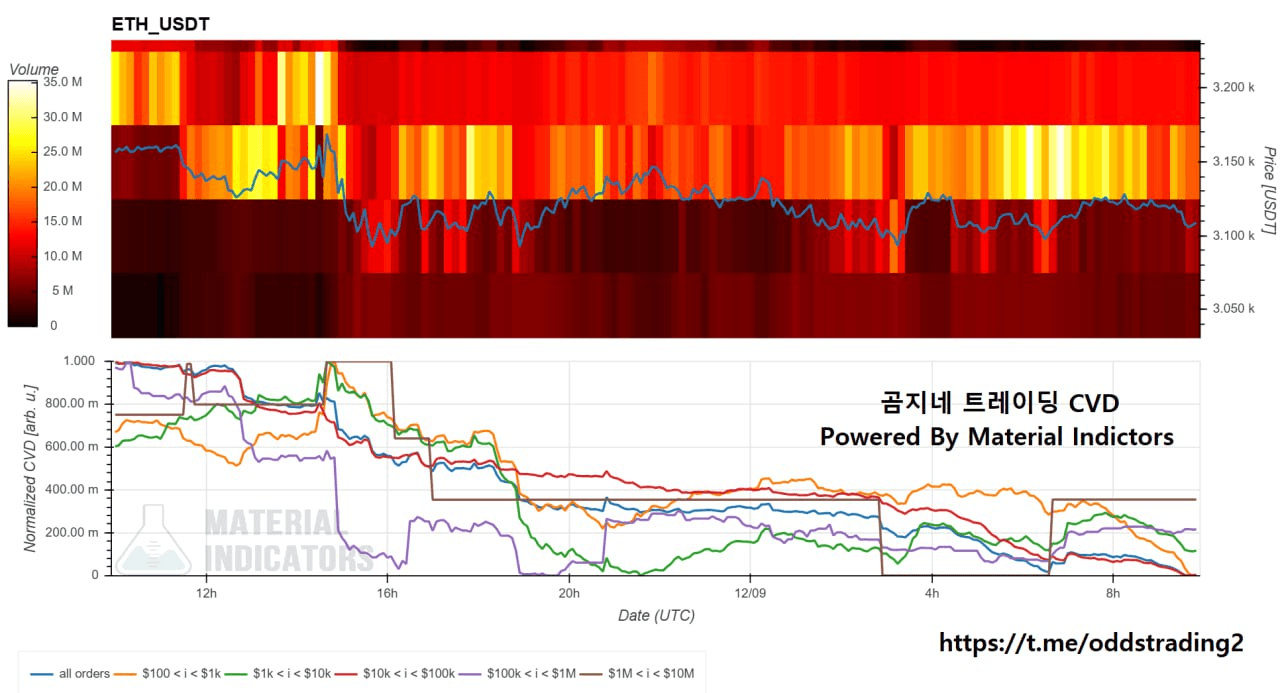The width and height of the screenshot is (1280, 693).
Task: Click the 'Powered By Material Indictors' text
Action: coord(996,437)
